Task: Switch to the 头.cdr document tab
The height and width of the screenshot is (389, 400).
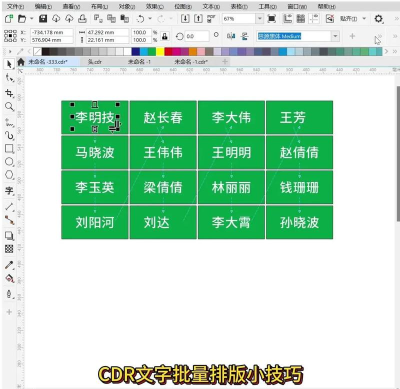Action: click(95, 62)
